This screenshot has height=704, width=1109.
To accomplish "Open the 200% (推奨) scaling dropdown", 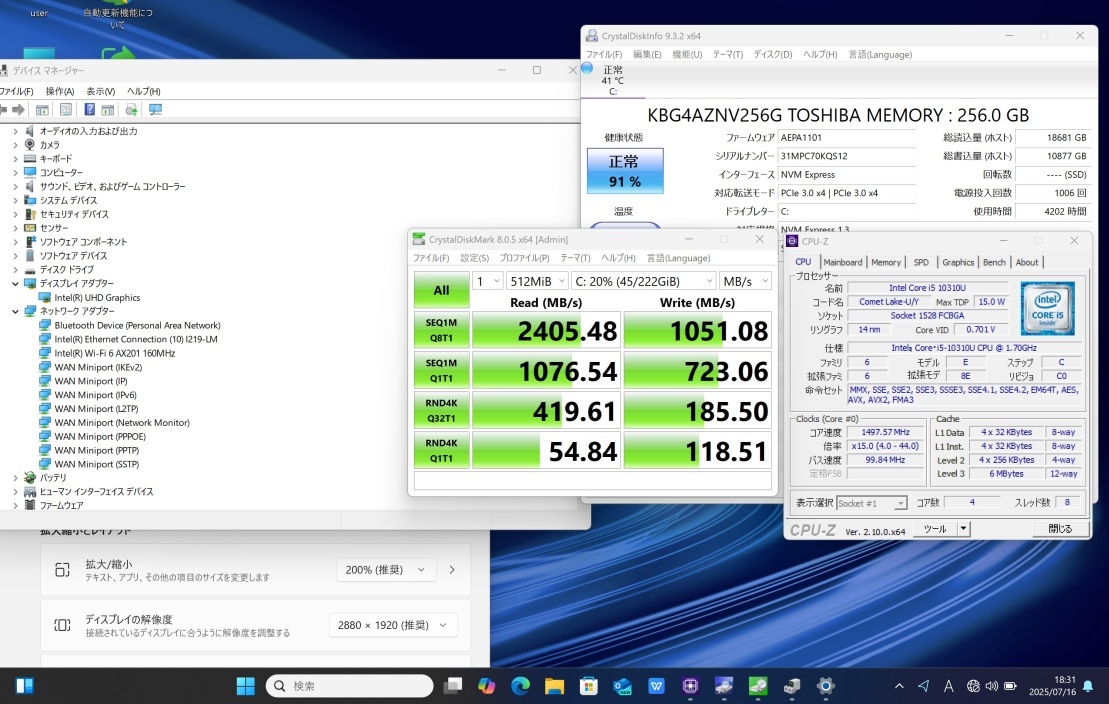I will point(386,570).
